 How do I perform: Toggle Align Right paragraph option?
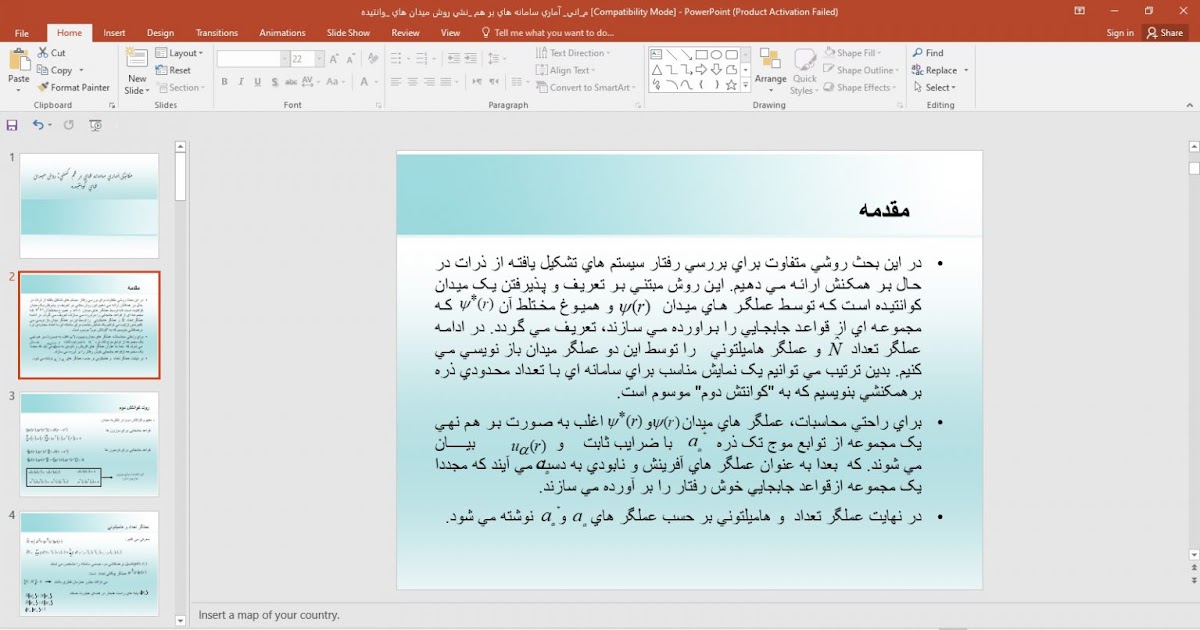[427, 82]
